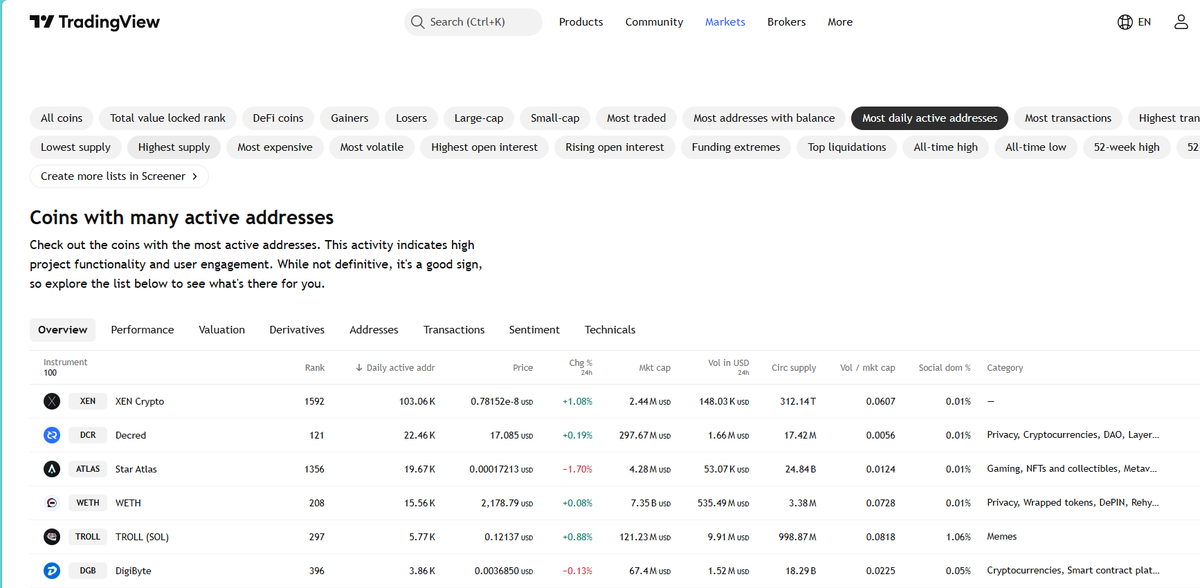The image size is (1200, 588).
Task: Open the EN language selector
Action: pyautogui.click(x=1134, y=22)
